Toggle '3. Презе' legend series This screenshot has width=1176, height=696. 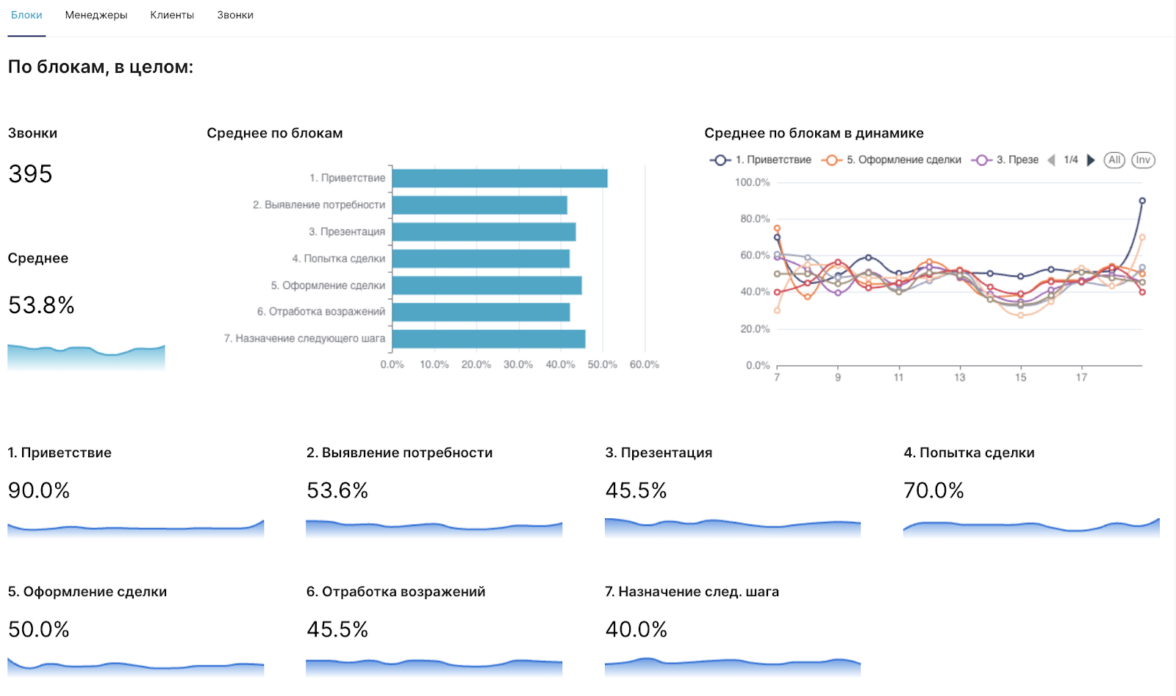(x=1006, y=160)
